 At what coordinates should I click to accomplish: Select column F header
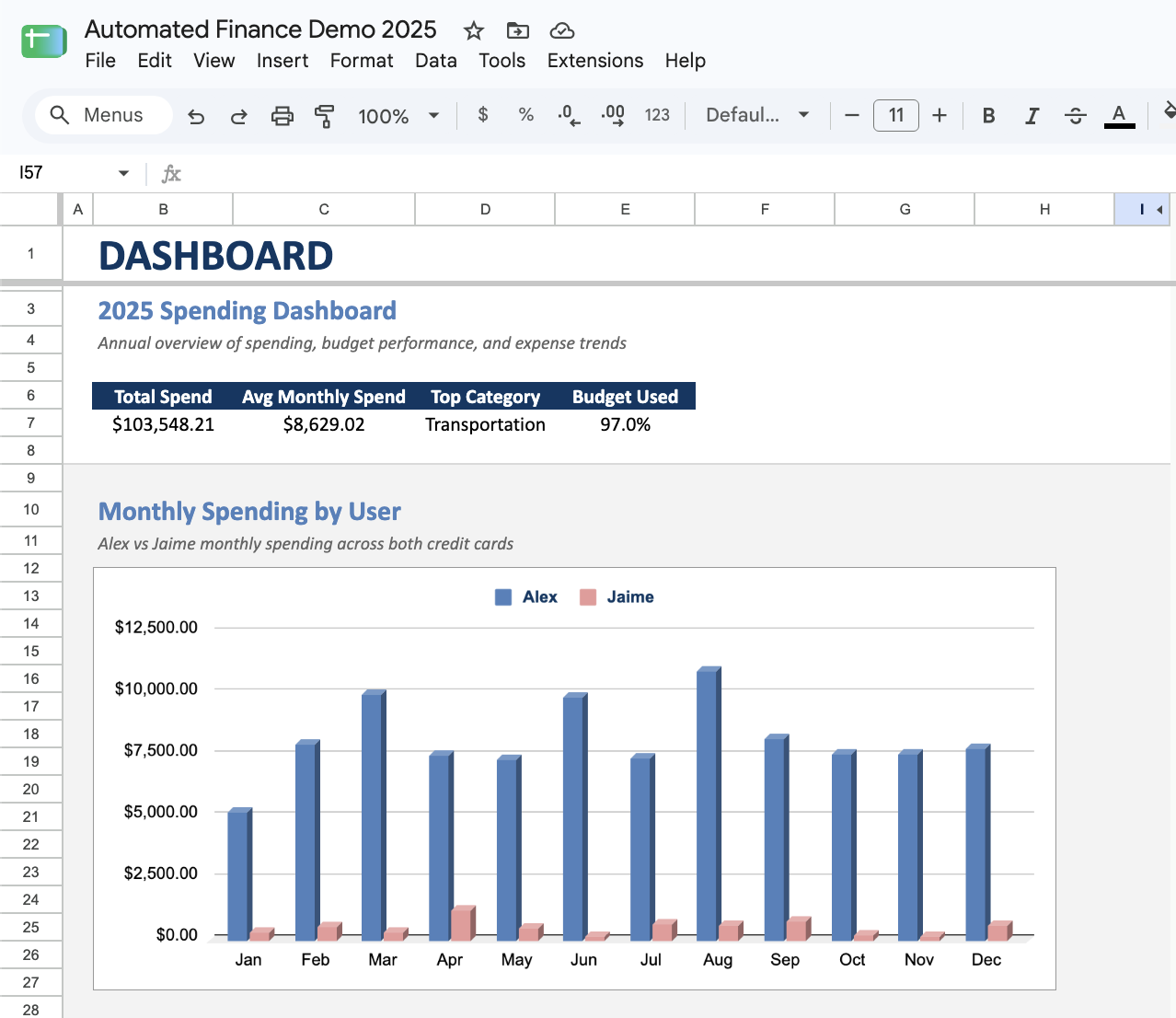tap(765, 209)
